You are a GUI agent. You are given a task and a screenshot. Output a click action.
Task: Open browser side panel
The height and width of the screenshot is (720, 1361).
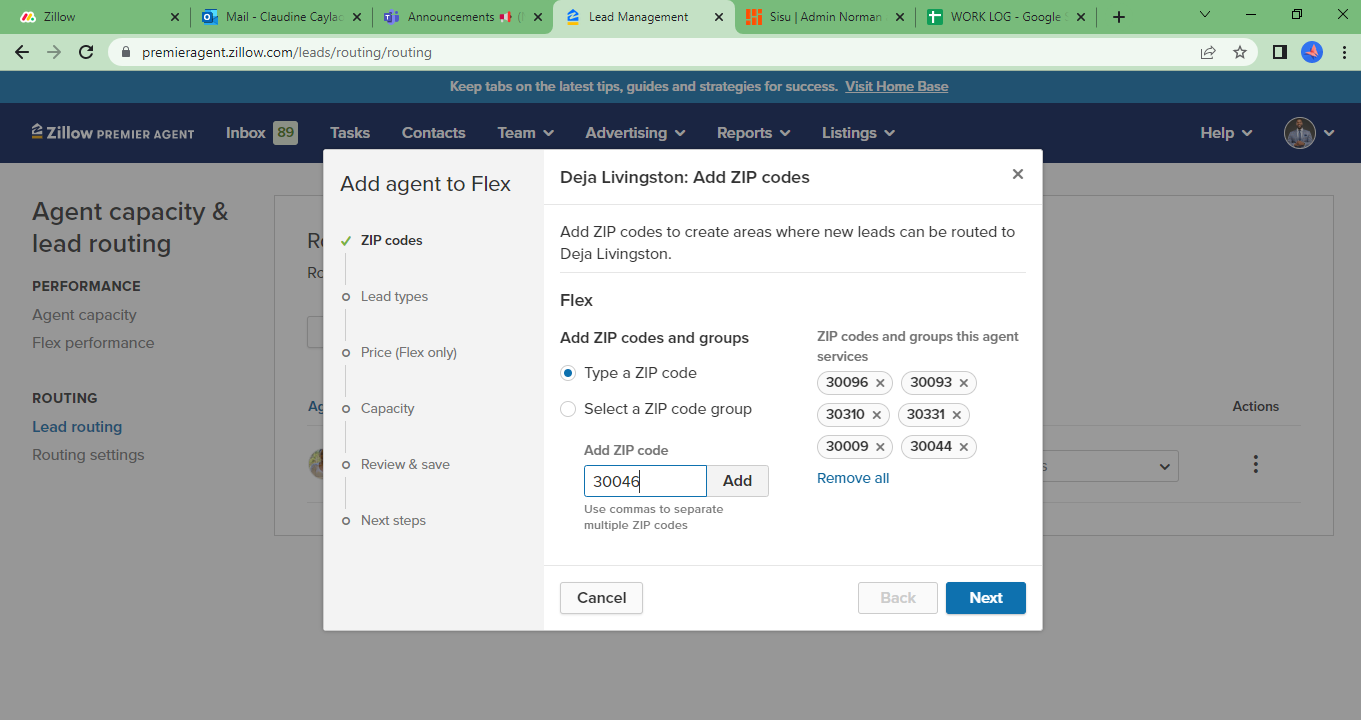(x=1279, y=52)
